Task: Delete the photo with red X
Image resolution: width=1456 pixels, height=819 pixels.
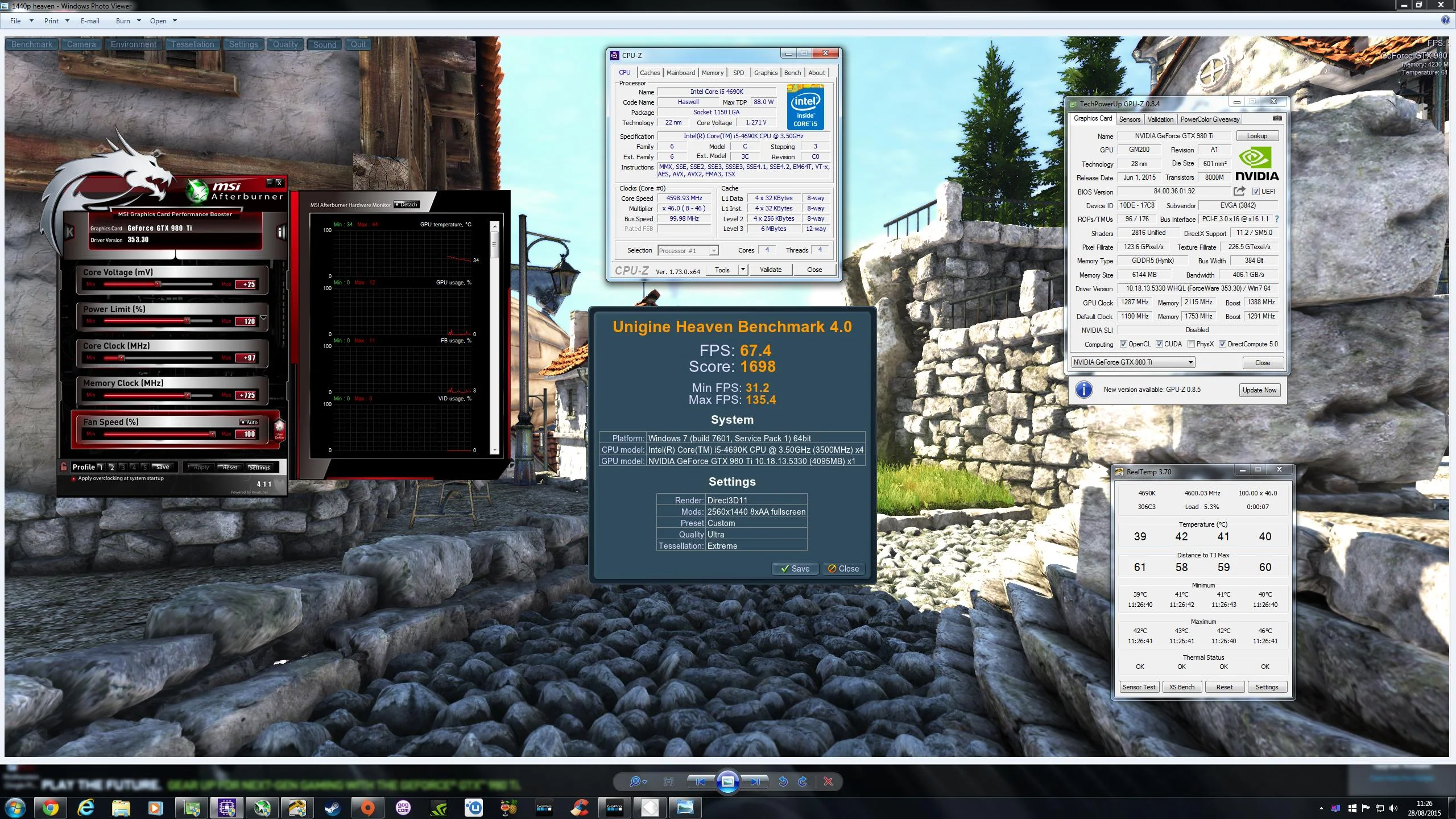Action: [x=828, y=781]
